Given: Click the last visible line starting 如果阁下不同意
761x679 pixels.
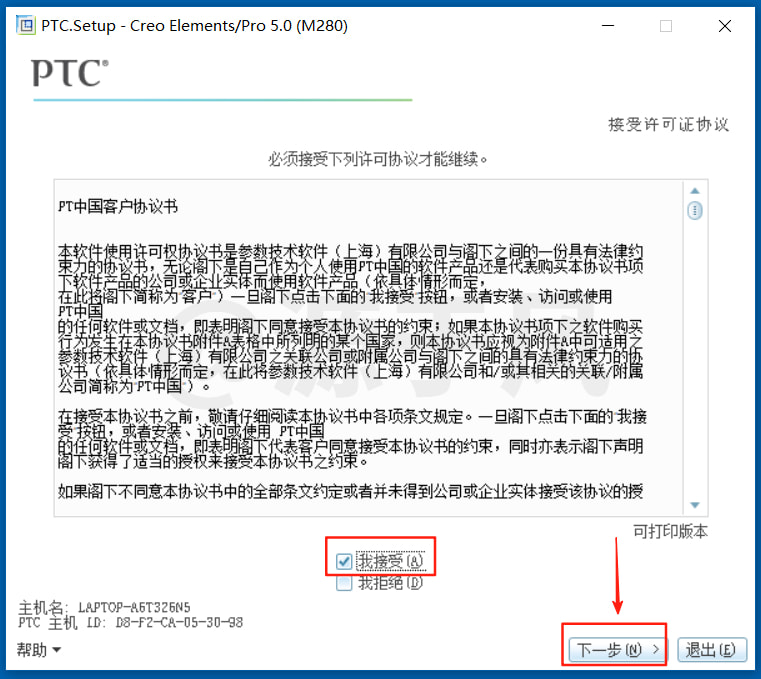Looking at the screenshot, I should (350, 491).
